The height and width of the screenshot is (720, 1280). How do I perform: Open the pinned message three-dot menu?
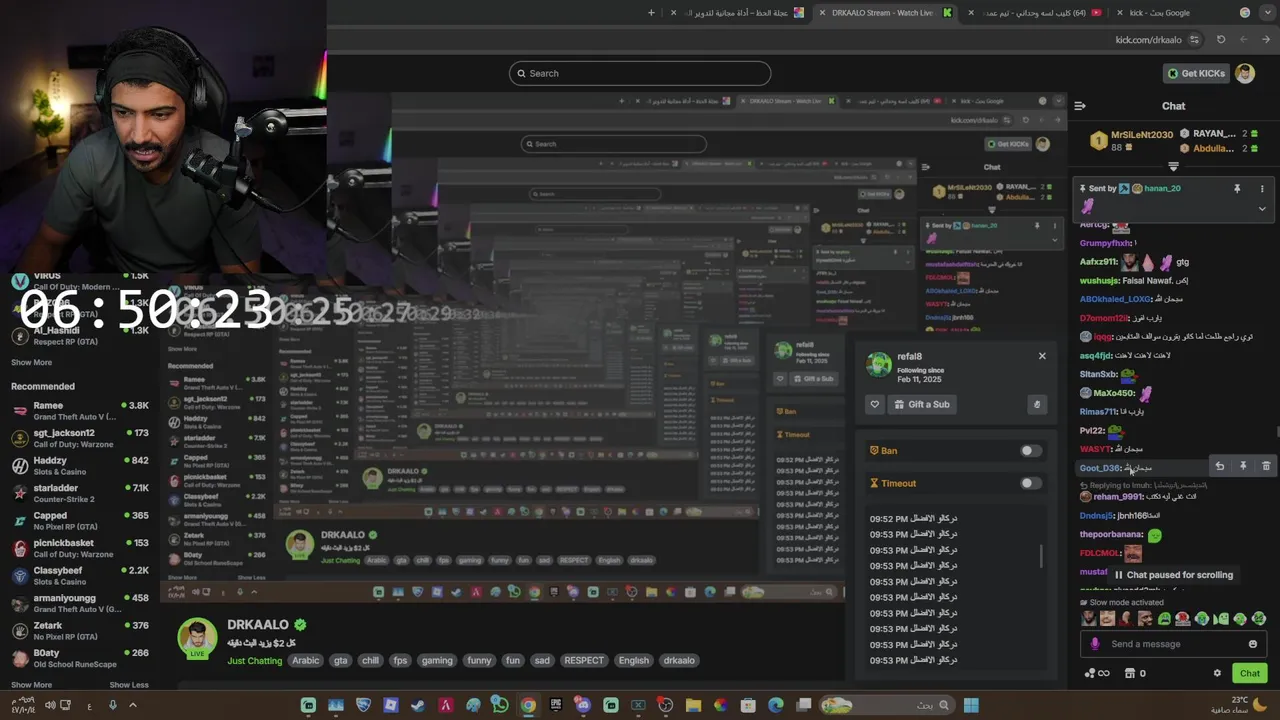tap(1262, 189)
